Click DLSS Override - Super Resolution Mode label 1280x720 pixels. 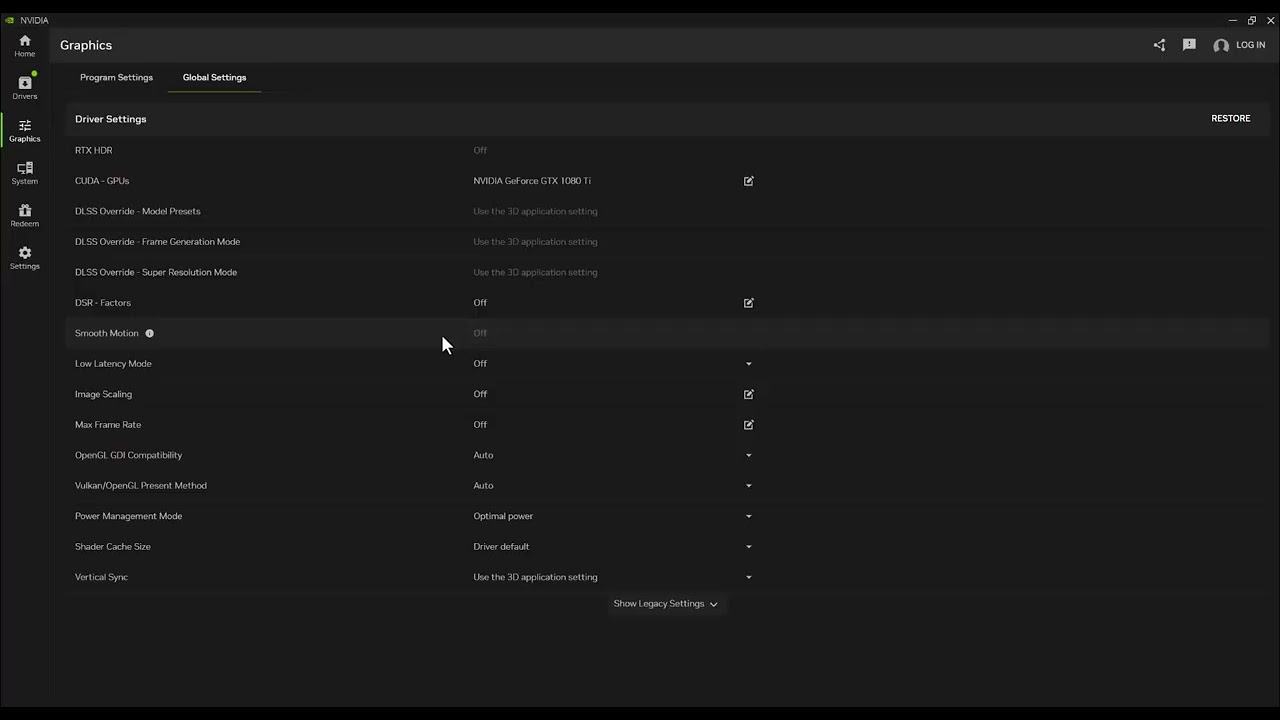click(x=156, y=272)
